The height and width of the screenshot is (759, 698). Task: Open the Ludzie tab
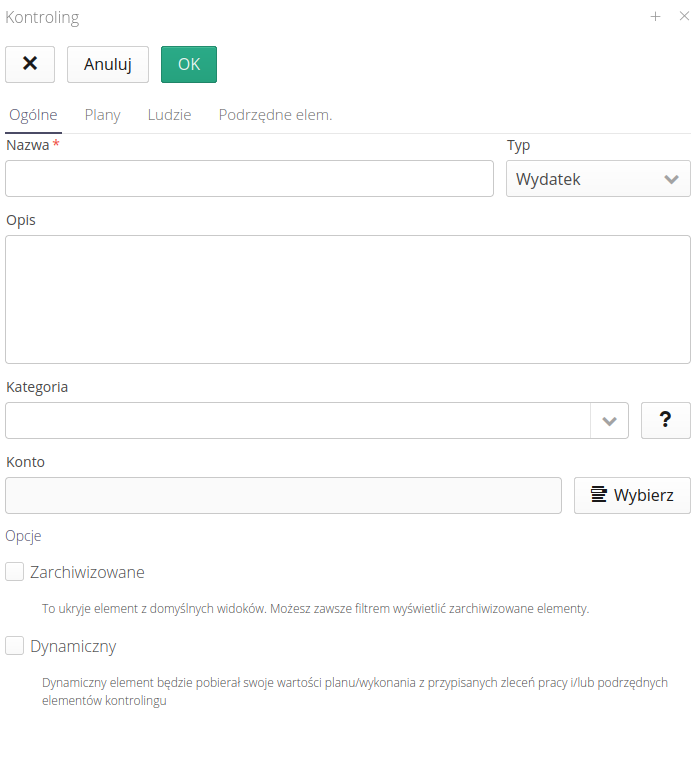point(169,115)
